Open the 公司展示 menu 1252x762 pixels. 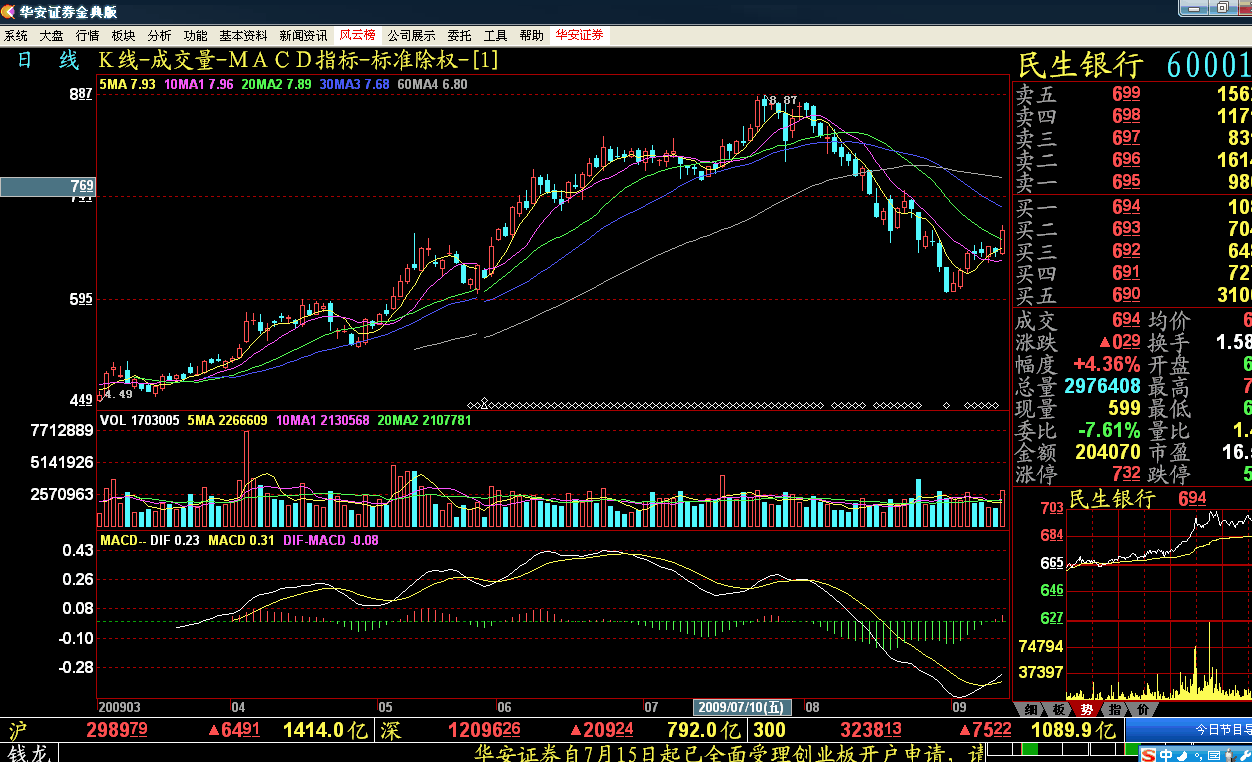pos(412,35)
